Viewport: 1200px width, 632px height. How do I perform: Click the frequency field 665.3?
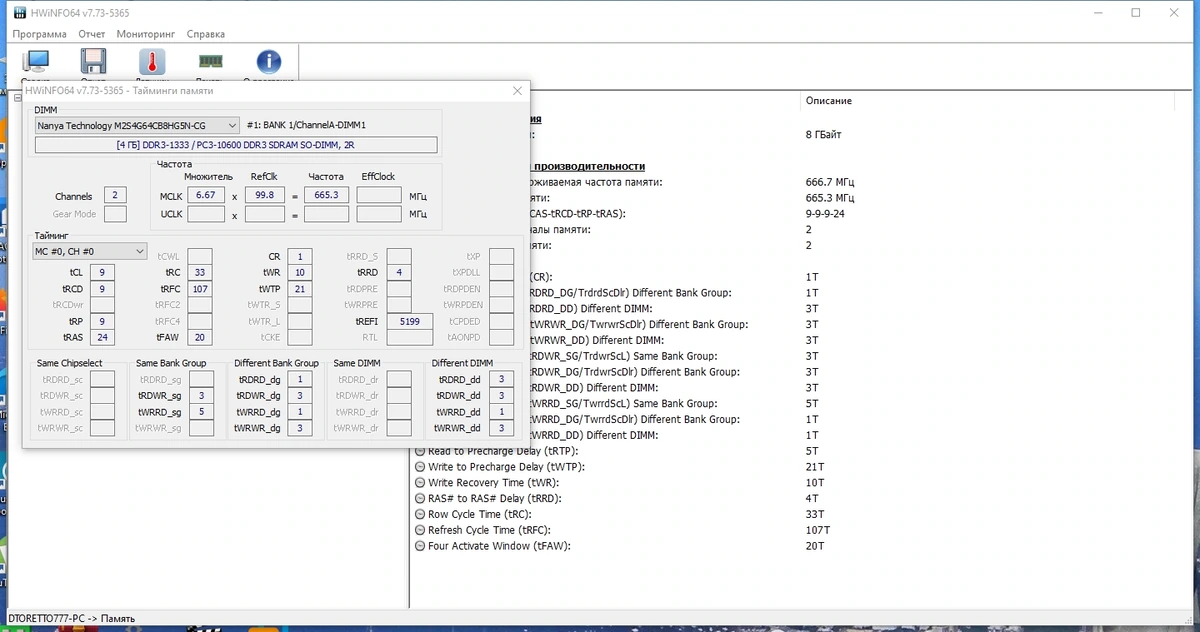[326, 195]
